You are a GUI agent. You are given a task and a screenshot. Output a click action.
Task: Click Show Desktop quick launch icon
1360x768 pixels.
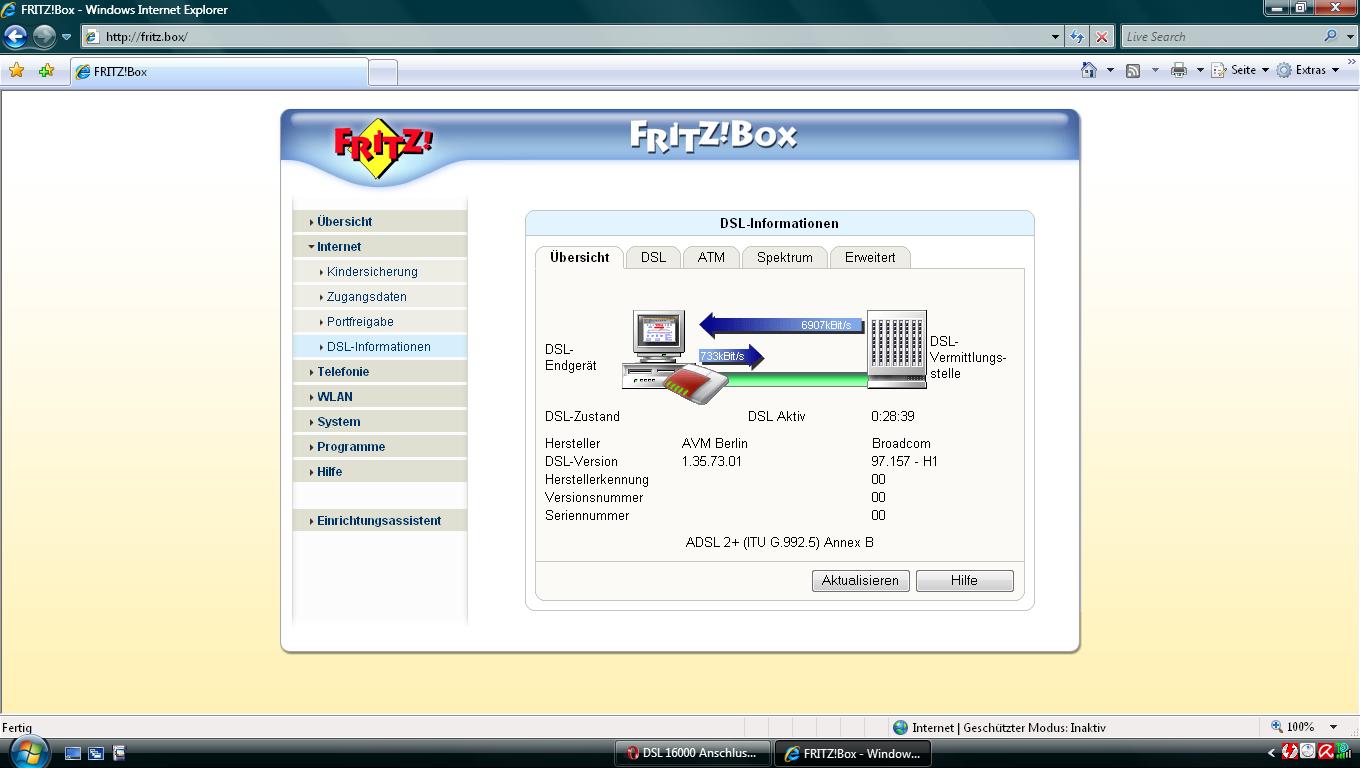pos(73,753)
